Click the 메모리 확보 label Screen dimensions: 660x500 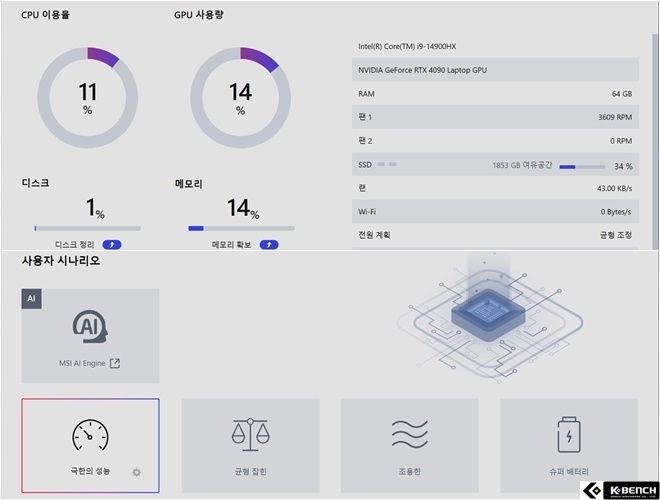pyautogui.click(x=232, y=245)
